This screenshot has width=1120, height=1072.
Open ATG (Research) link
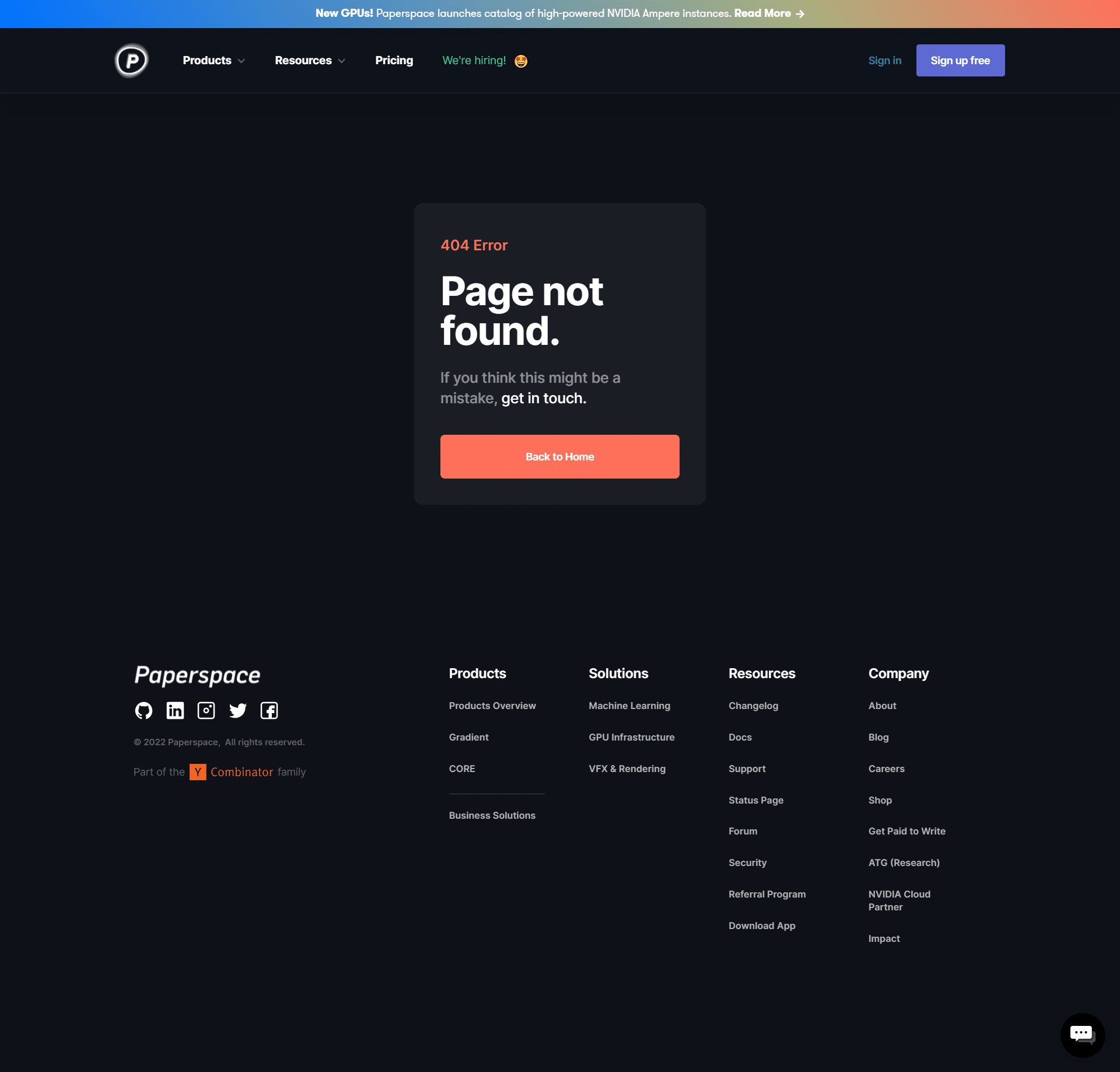point(904,863)
